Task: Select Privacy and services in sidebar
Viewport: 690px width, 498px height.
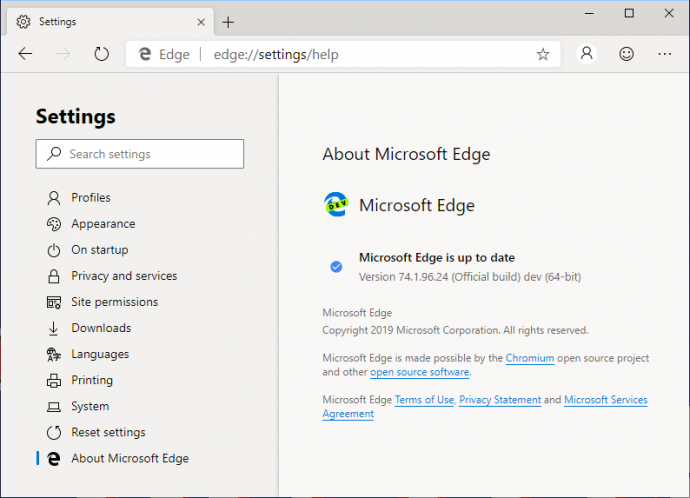Action: [x=123, y=276]
